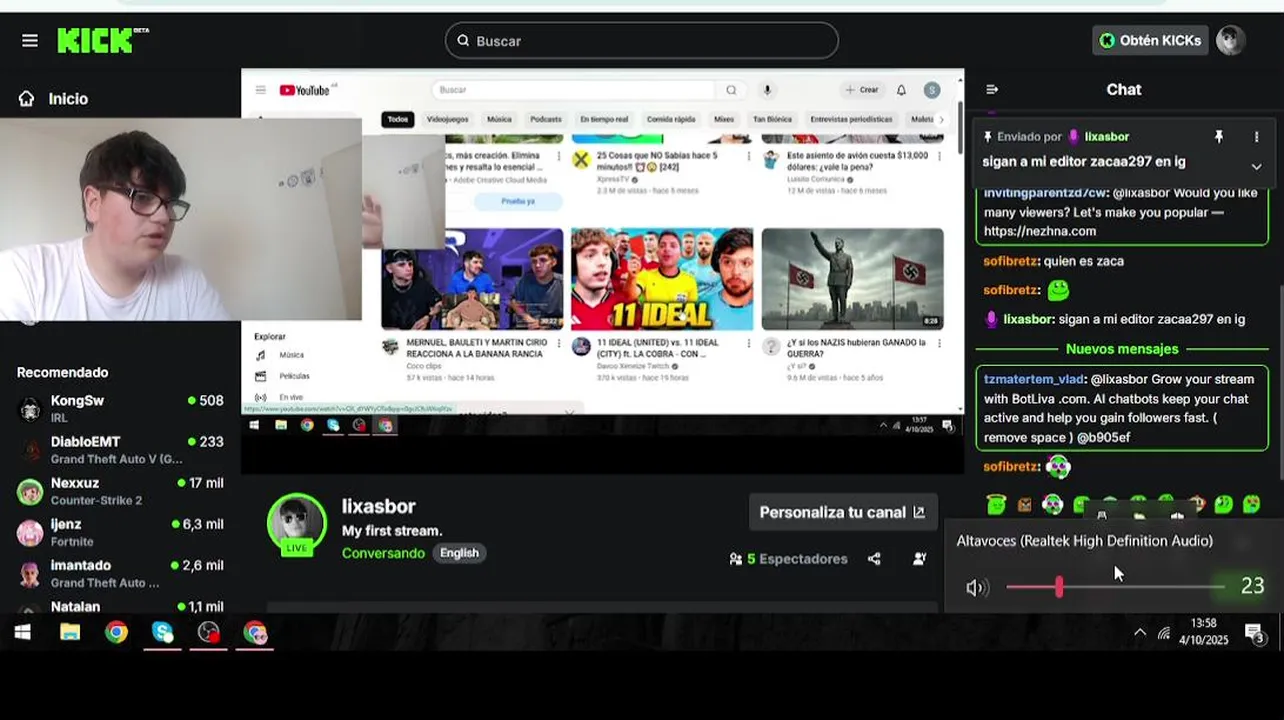
Task: Click the first green emote in quick bar
Action: [995, 505]
